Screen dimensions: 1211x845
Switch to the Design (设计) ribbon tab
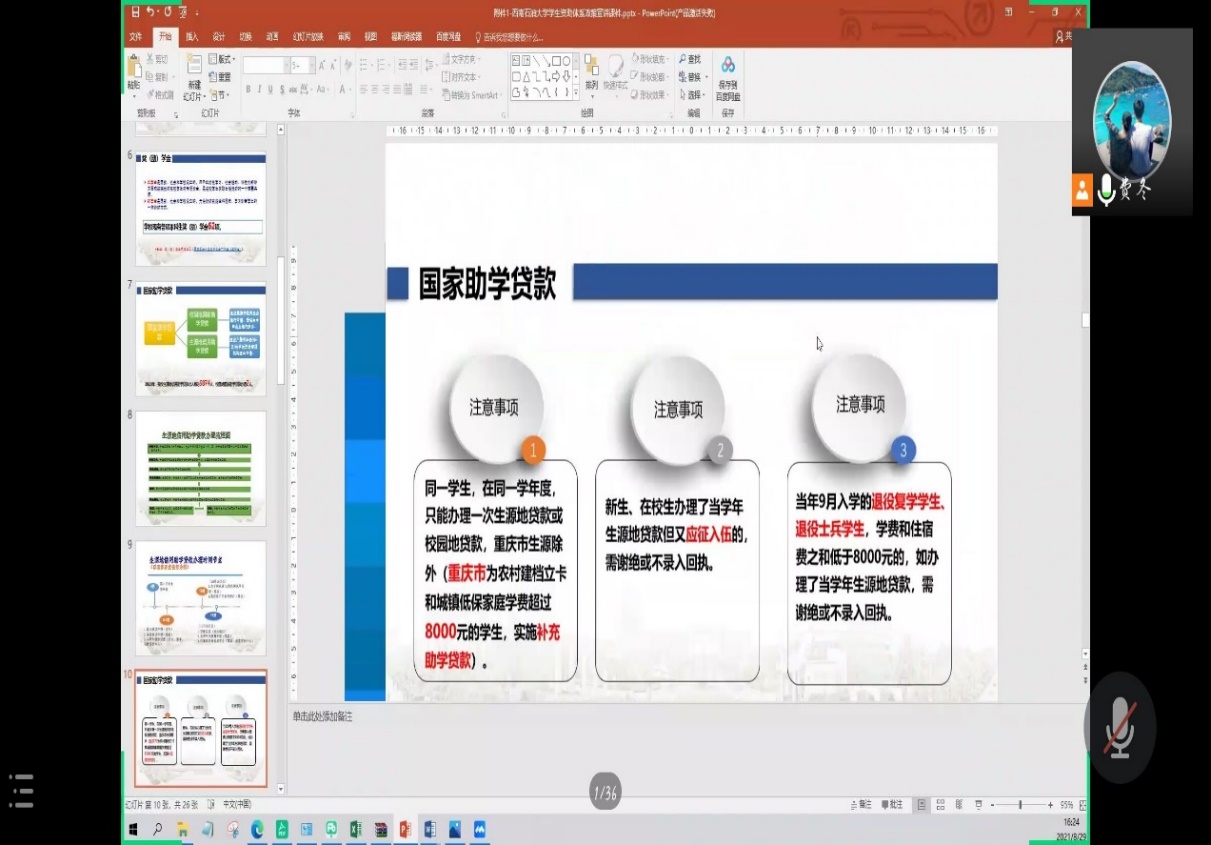tap(219, 37)
